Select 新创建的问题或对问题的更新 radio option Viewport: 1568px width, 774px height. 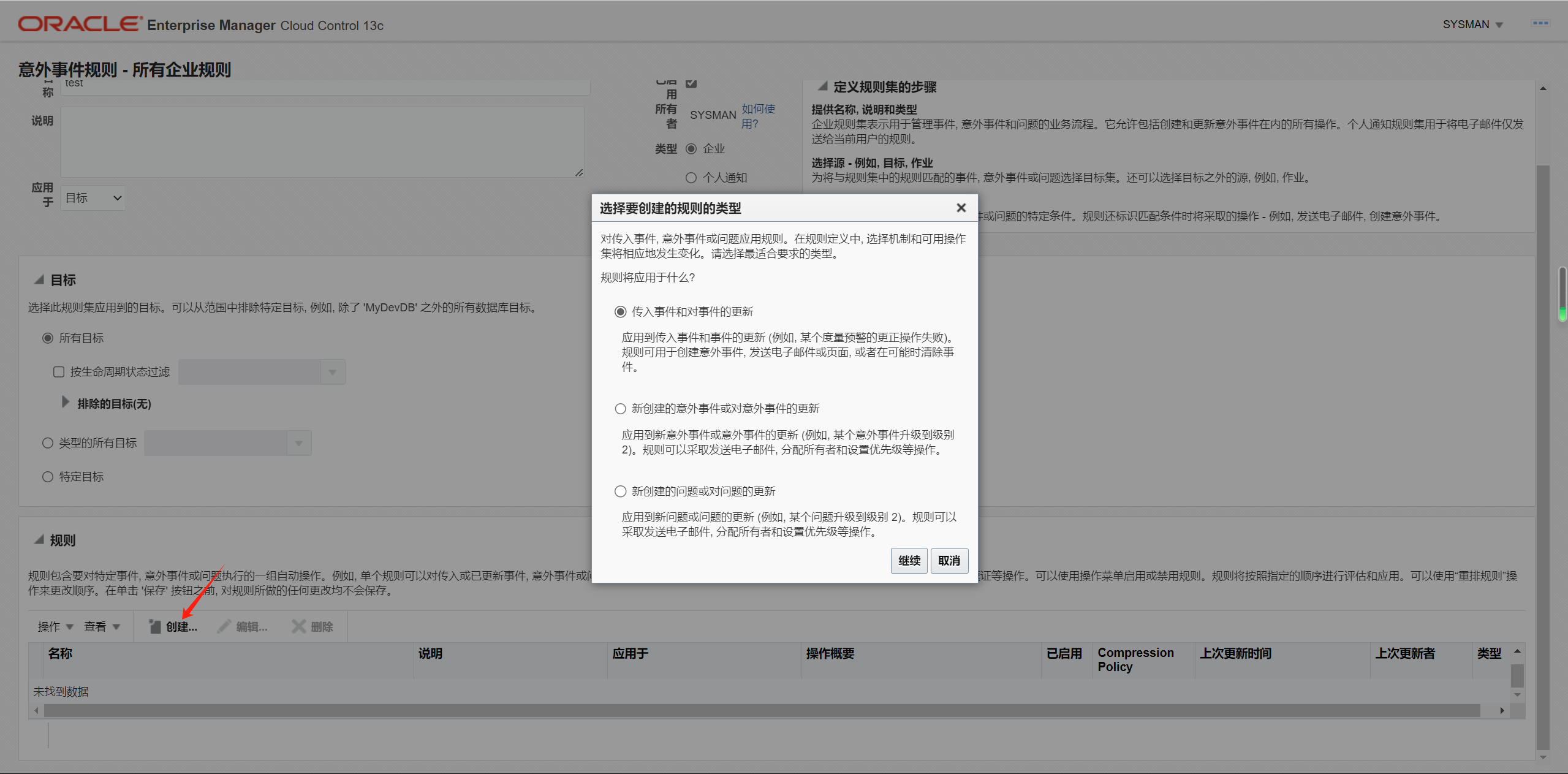620,491
